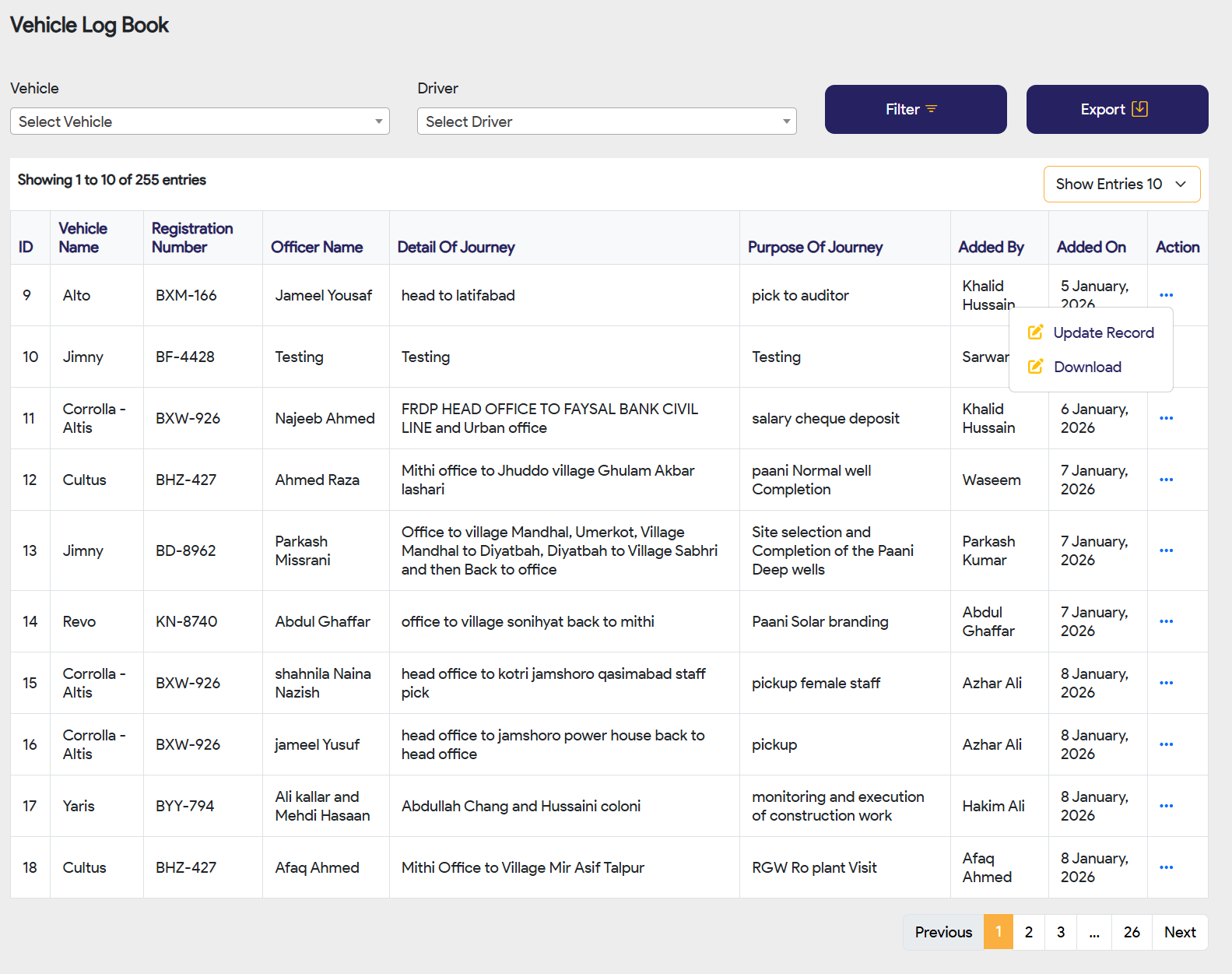Jump to page 26
This screenshot has width=1232, height=974.
tap(1131, 932)
